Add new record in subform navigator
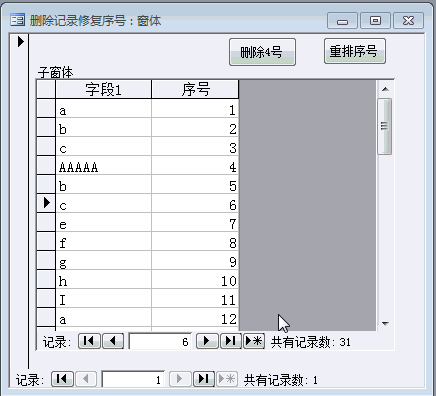 tap(254, 341)
